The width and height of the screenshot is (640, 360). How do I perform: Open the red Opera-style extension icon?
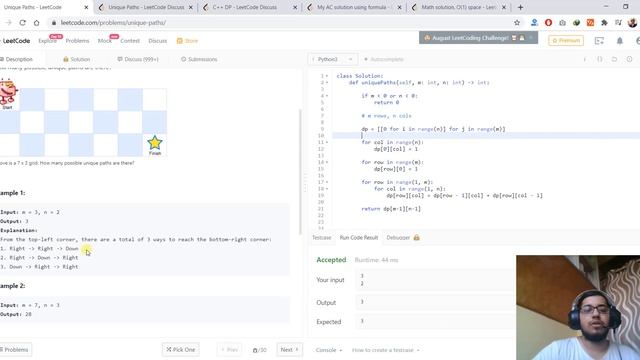(x=548, y=23)
